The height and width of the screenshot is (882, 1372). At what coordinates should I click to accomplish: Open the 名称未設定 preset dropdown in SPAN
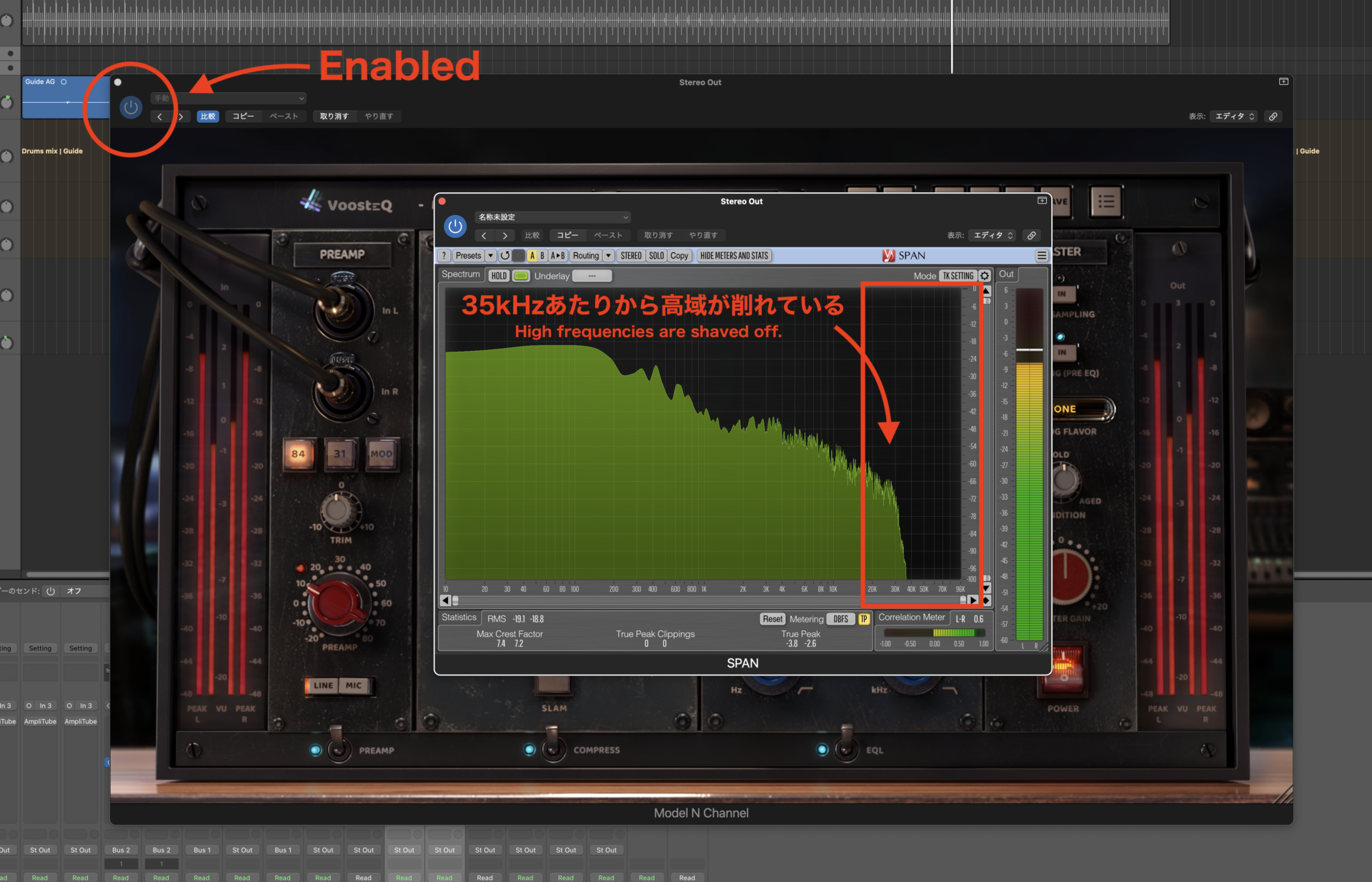click(x=552, y=217)
